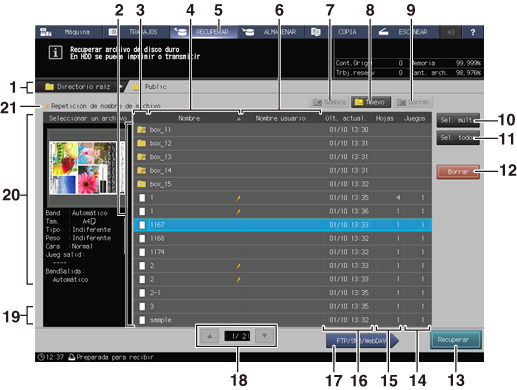Click the Recuperar button
The height and width of the screenshot is (390, 517).
[x=456, y=340]
